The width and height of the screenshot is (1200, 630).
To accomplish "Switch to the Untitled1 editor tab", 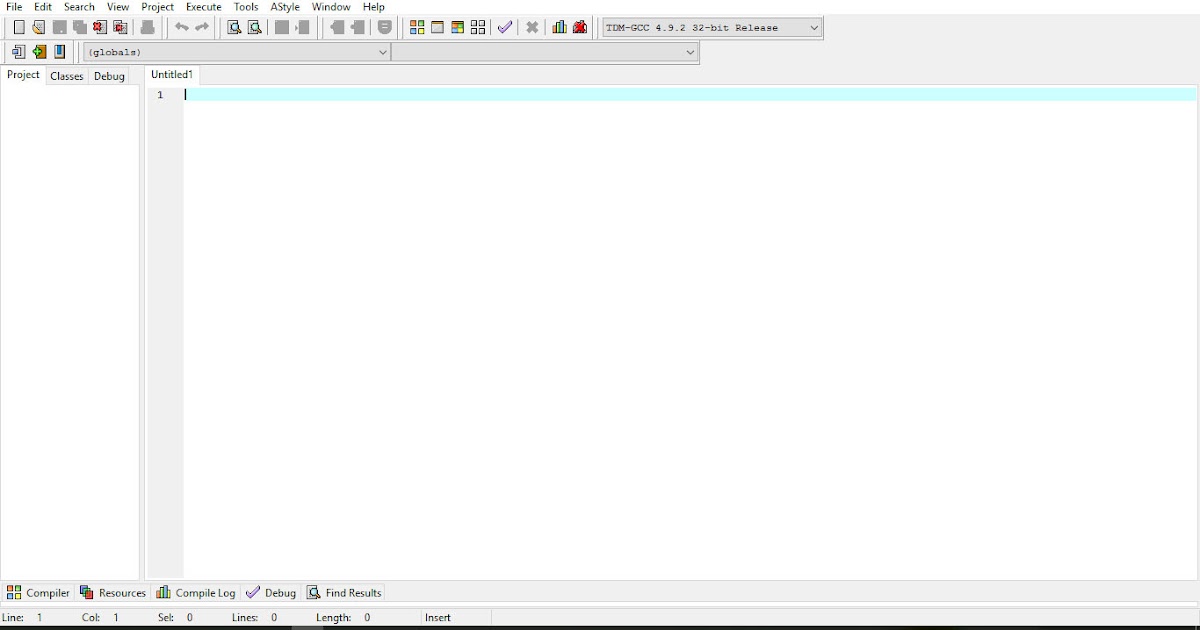I will tap(171, 74).
